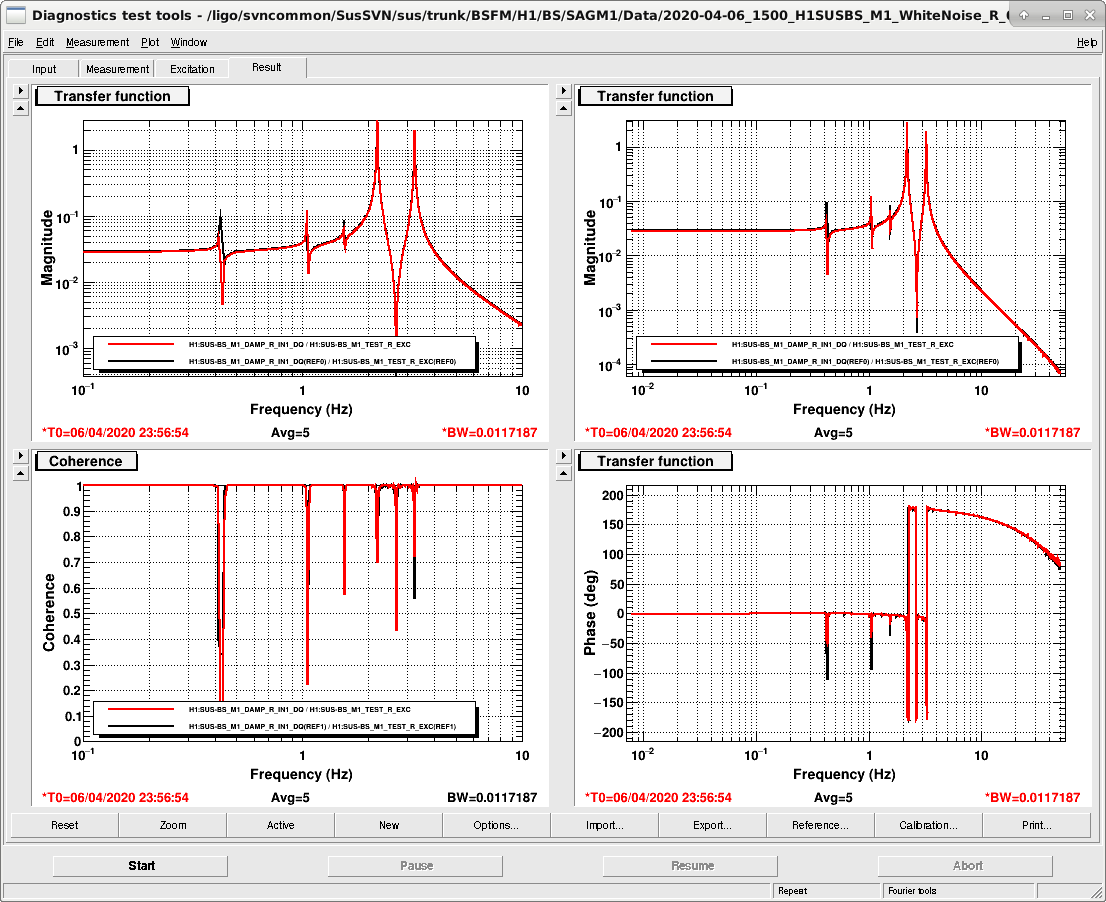The height and width of the screenshot is (902, 1106).
Task: Click the Abort button
Action: (967, 866)
